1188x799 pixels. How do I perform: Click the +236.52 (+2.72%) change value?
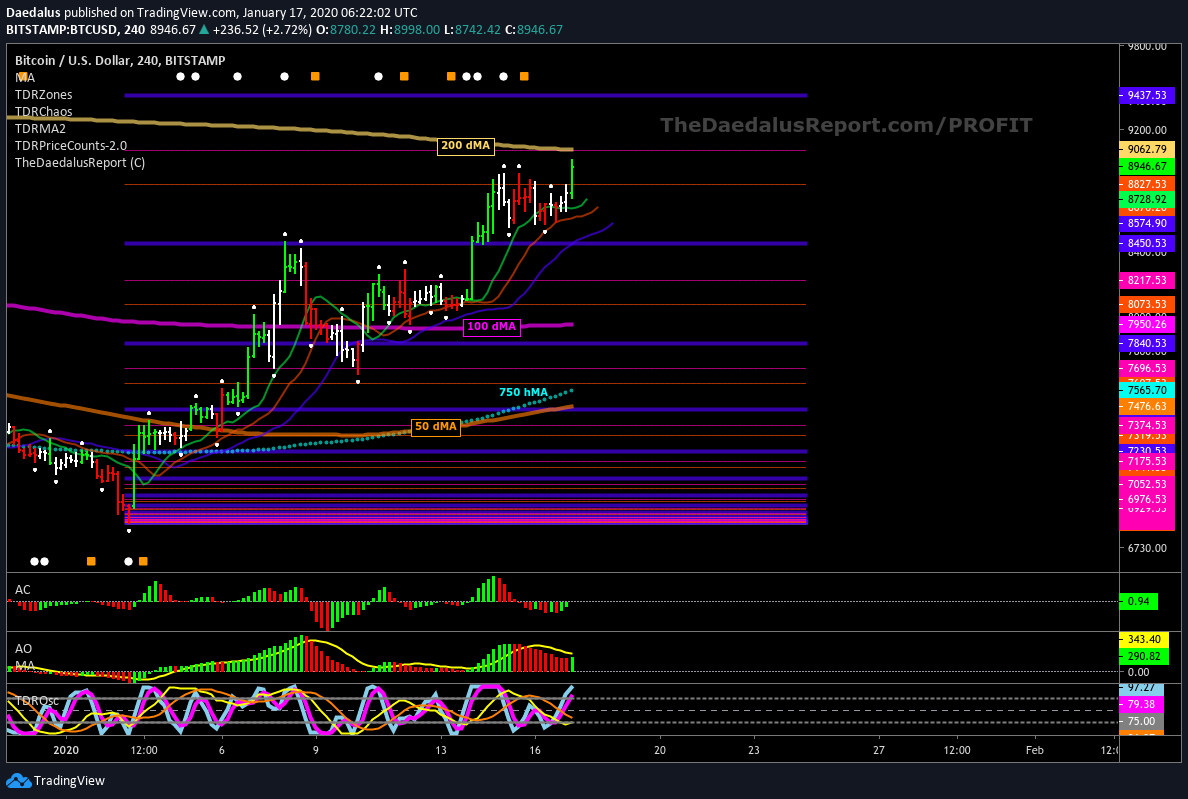(263, 30)
